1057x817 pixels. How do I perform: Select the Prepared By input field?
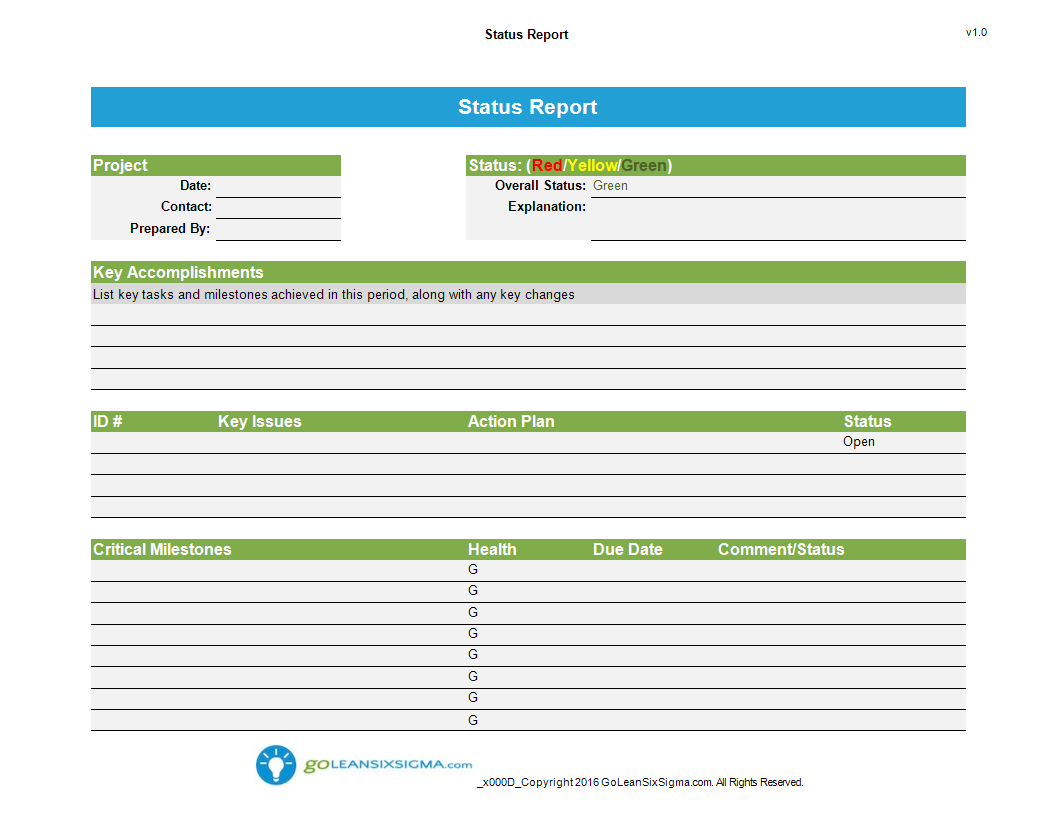pyautogui.click(x=278, y=229)
